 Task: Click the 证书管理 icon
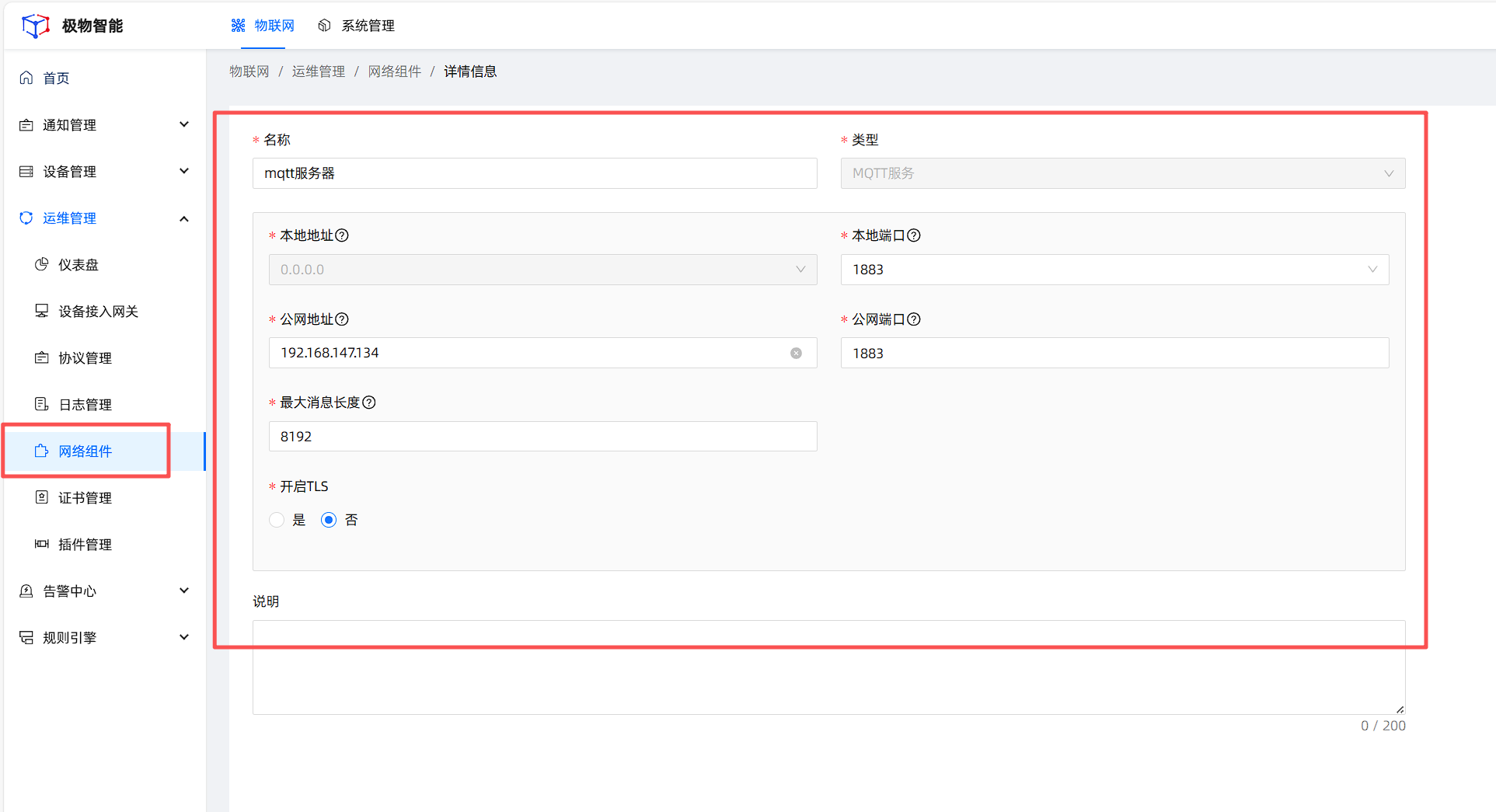point(42,498)
